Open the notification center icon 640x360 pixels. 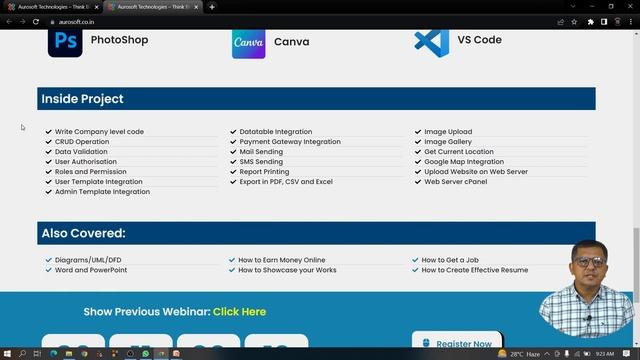(x=627, y=354)
